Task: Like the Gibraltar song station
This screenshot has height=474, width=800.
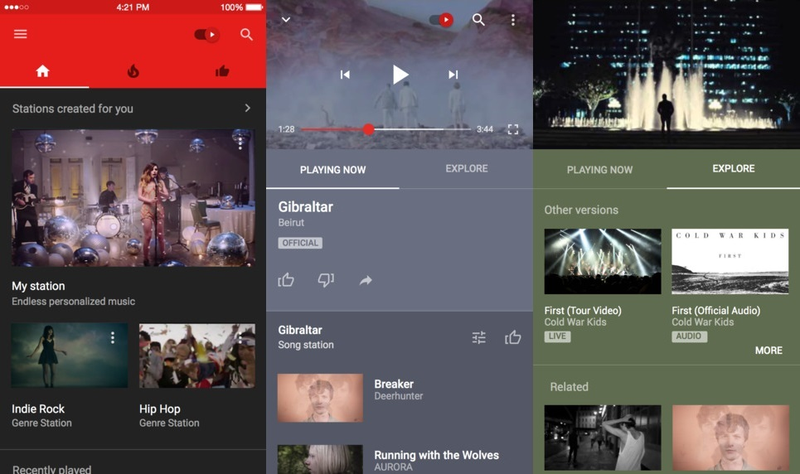Action: tap(513, 337)
